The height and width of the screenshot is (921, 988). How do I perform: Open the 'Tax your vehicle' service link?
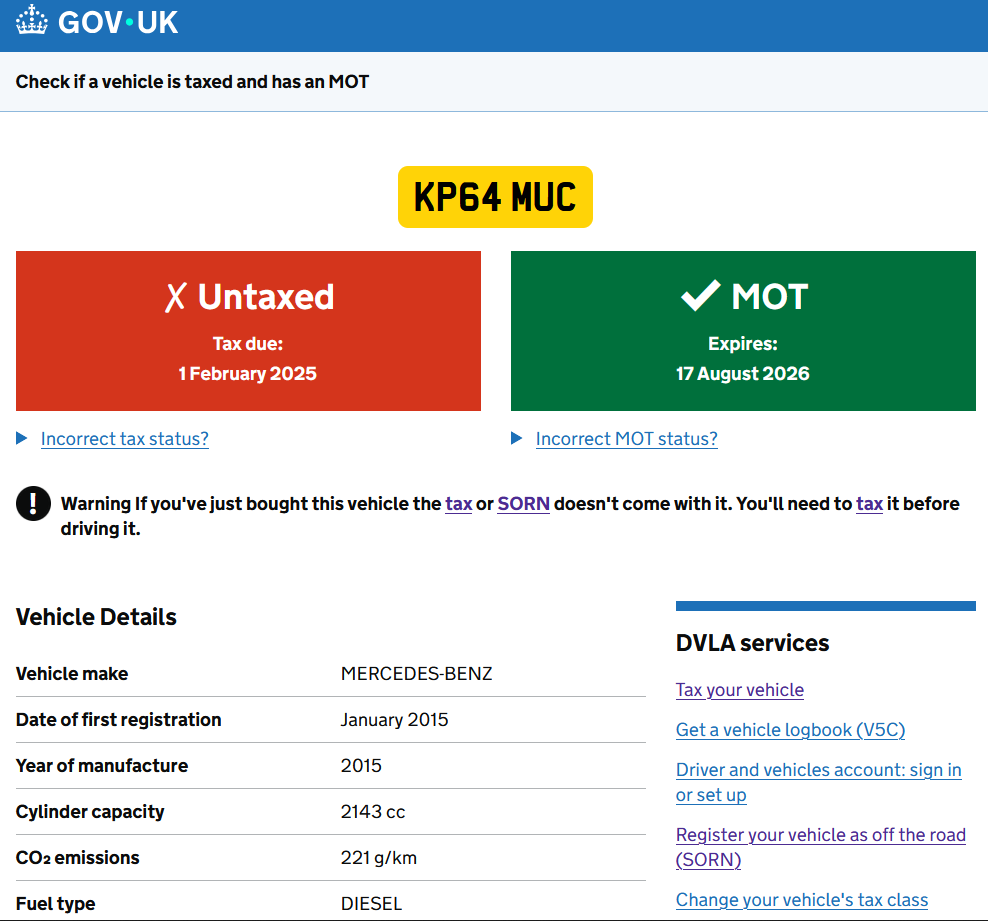pyautogui.click(x=739, y=690)
